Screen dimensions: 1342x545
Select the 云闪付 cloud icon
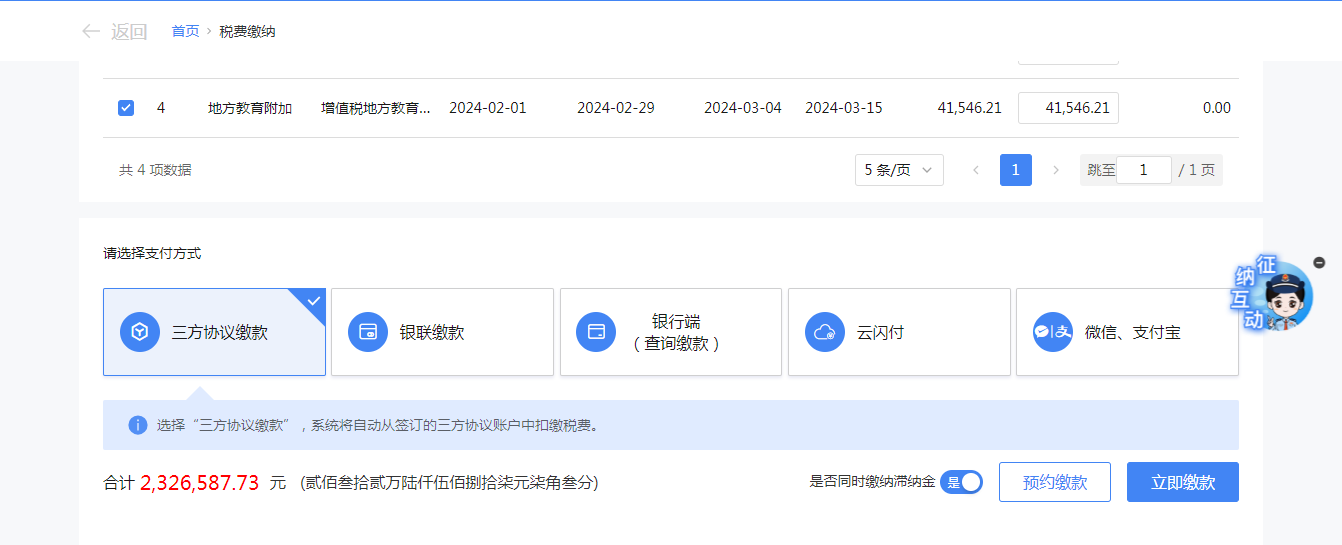824,332
